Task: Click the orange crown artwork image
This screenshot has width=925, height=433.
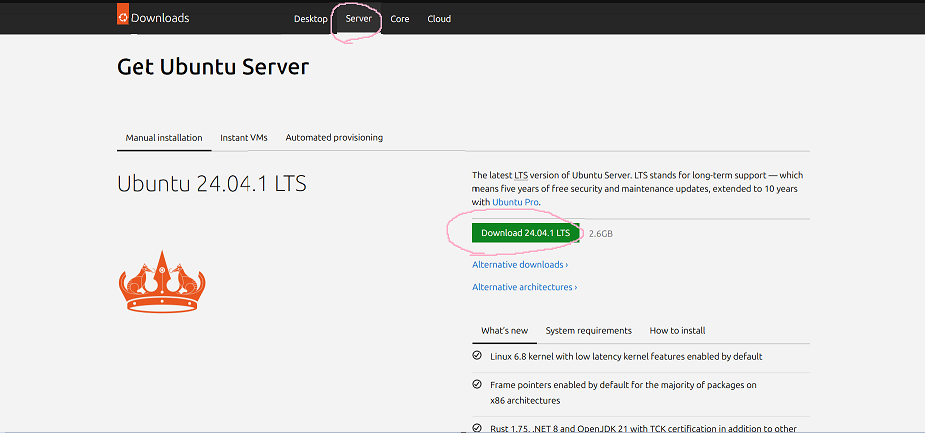Action: (x=162, y=280)
